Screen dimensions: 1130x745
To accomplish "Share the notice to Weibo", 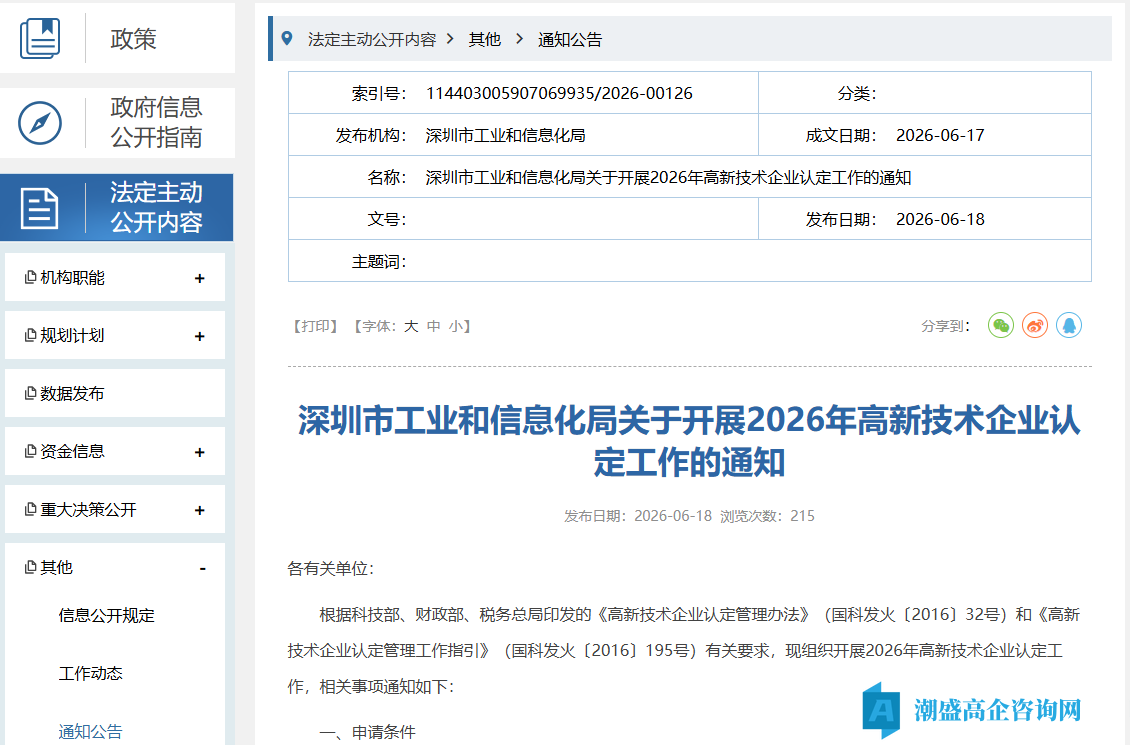I will tap(1035, 326).
